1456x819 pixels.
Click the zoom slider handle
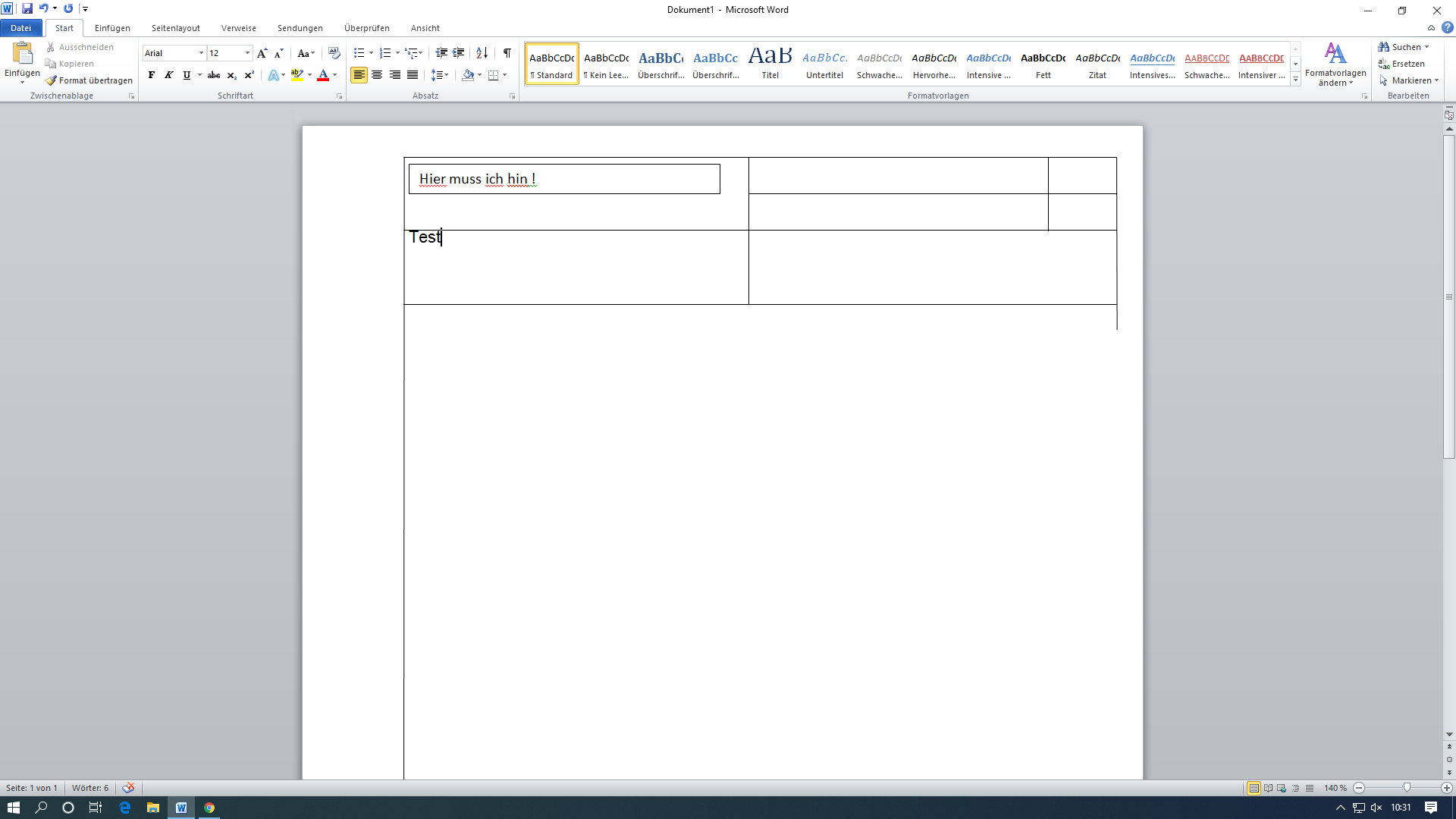point(1407,789)
